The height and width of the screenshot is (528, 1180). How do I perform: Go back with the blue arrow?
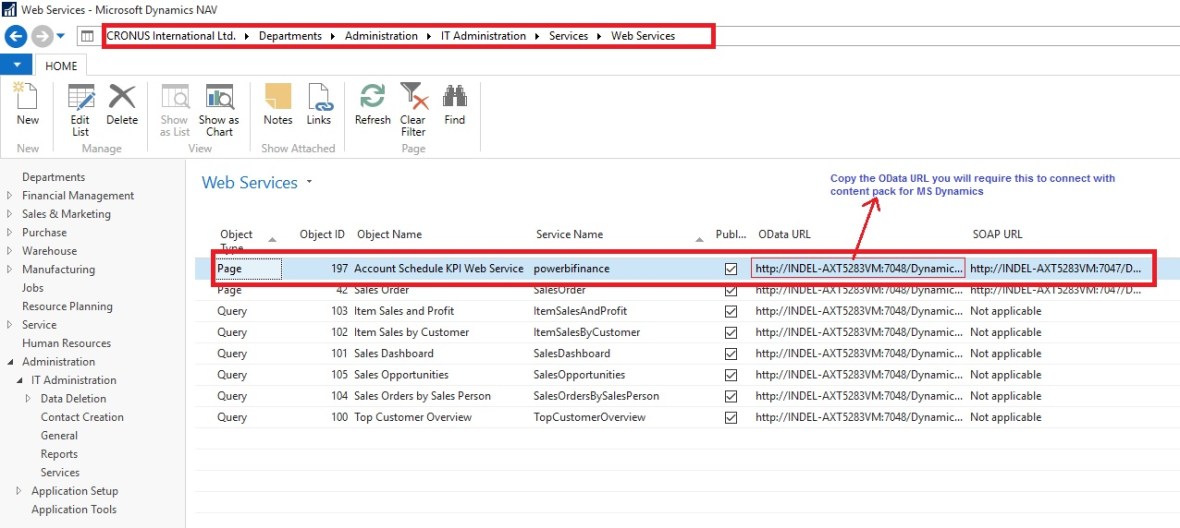pos(16,35)
